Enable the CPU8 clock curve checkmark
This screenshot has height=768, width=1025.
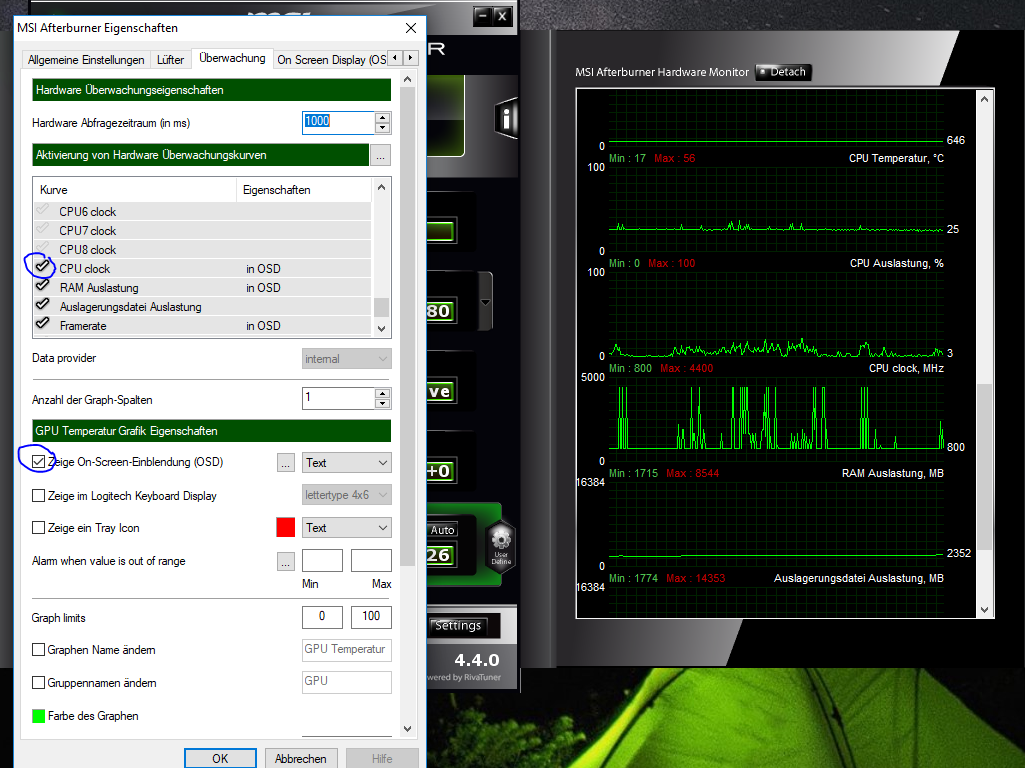(x=43, y=248)
